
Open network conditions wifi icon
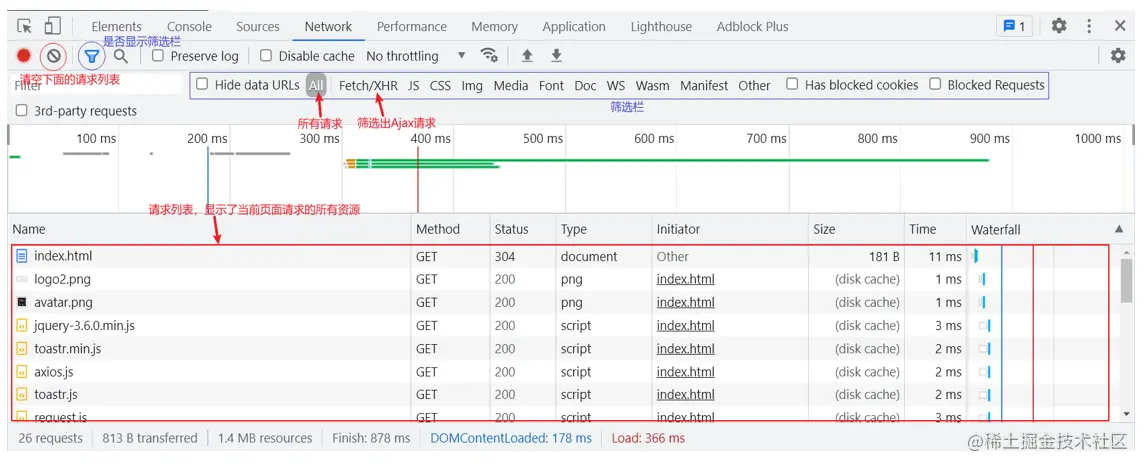(489, 55)
